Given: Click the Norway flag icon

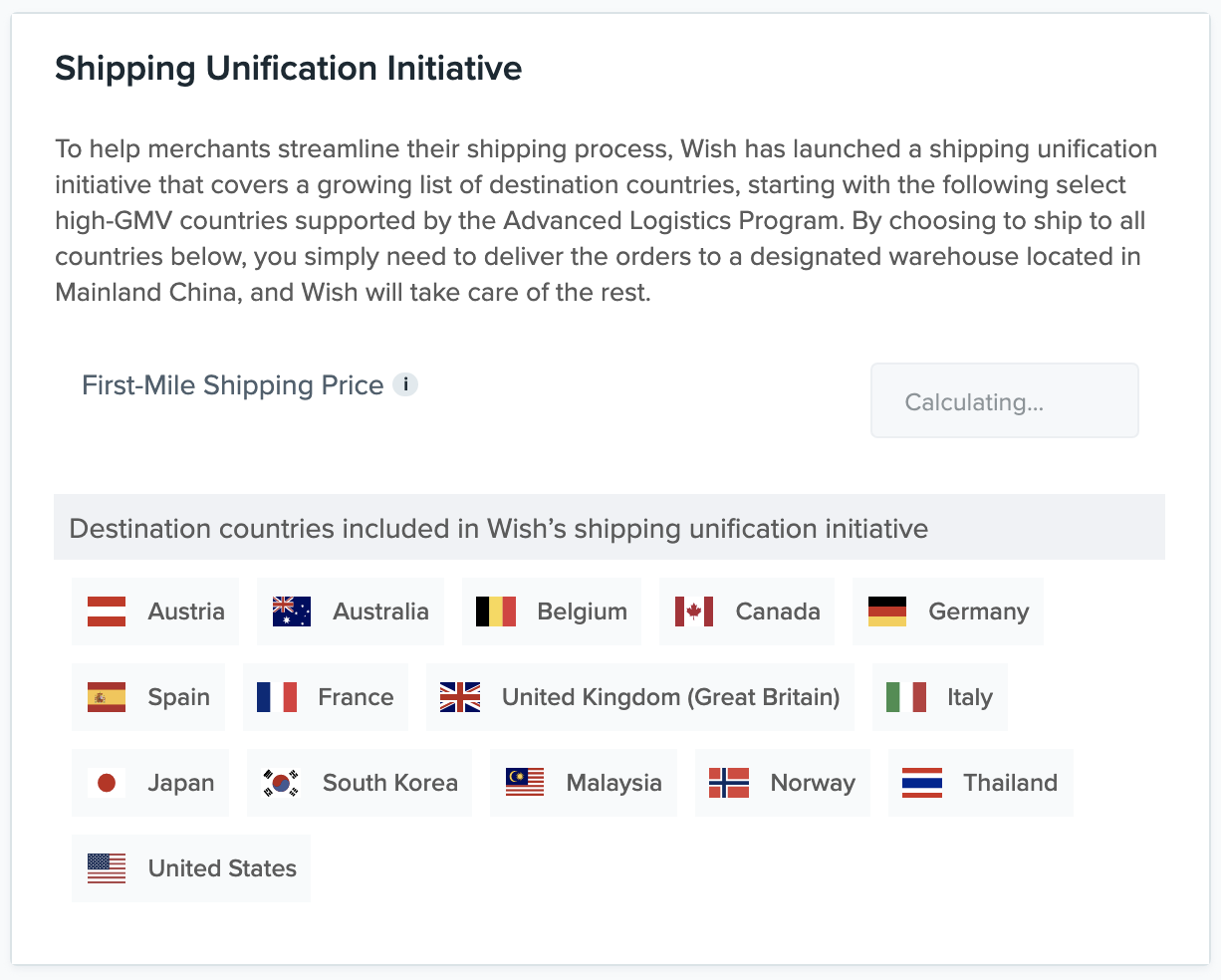Looking at the screenshot, I should (x=729, y=783).
